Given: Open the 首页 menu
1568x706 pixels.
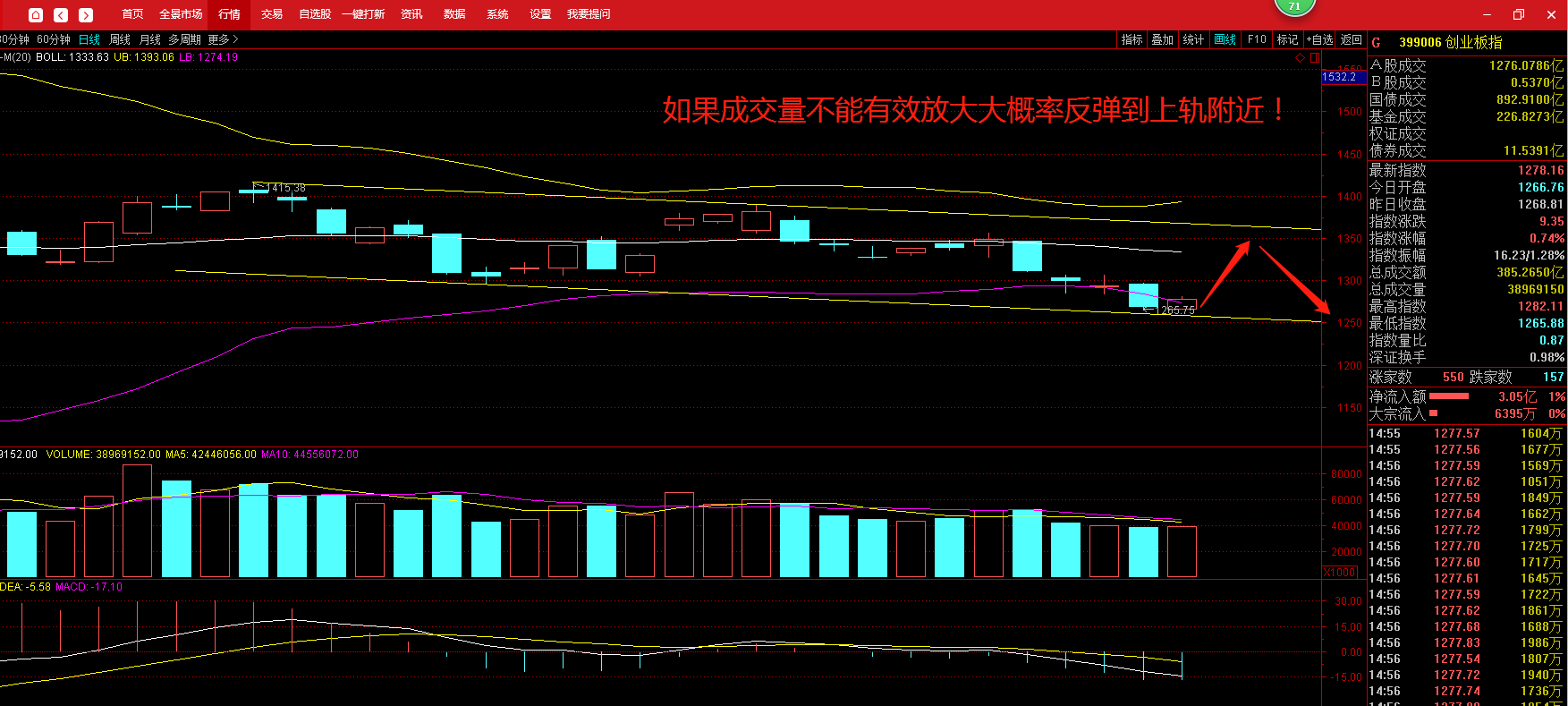Looking at the screenshot, I should coord(132,14).
